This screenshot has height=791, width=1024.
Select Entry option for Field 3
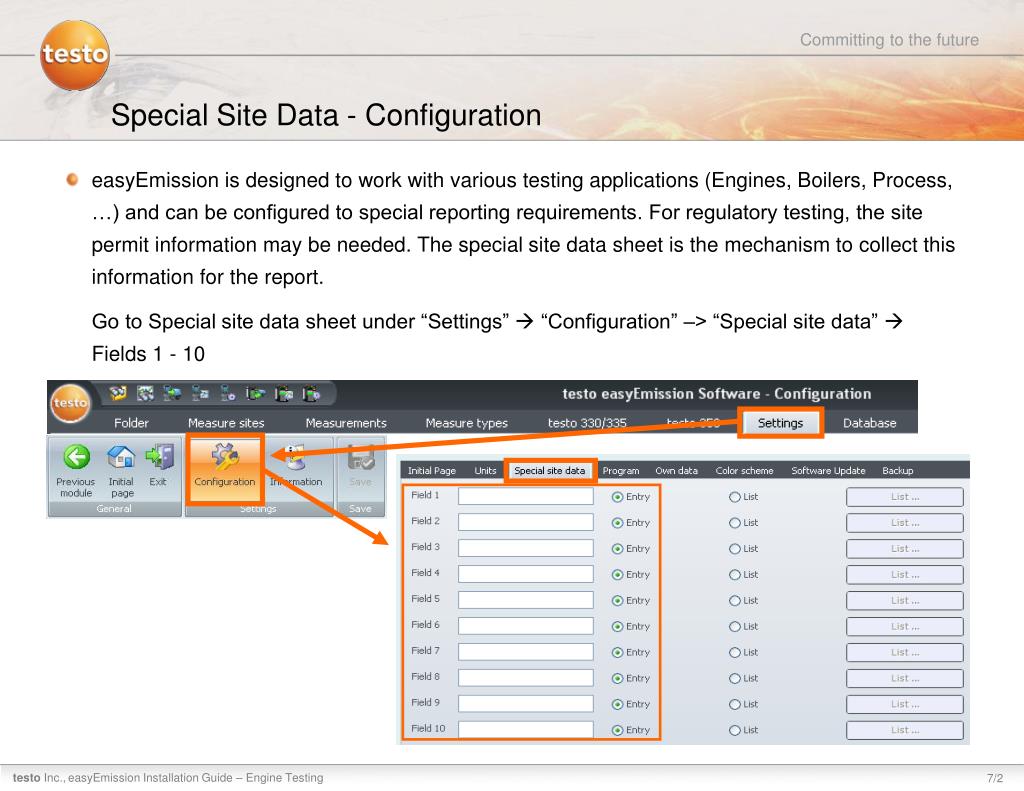[x=617, y=549]
